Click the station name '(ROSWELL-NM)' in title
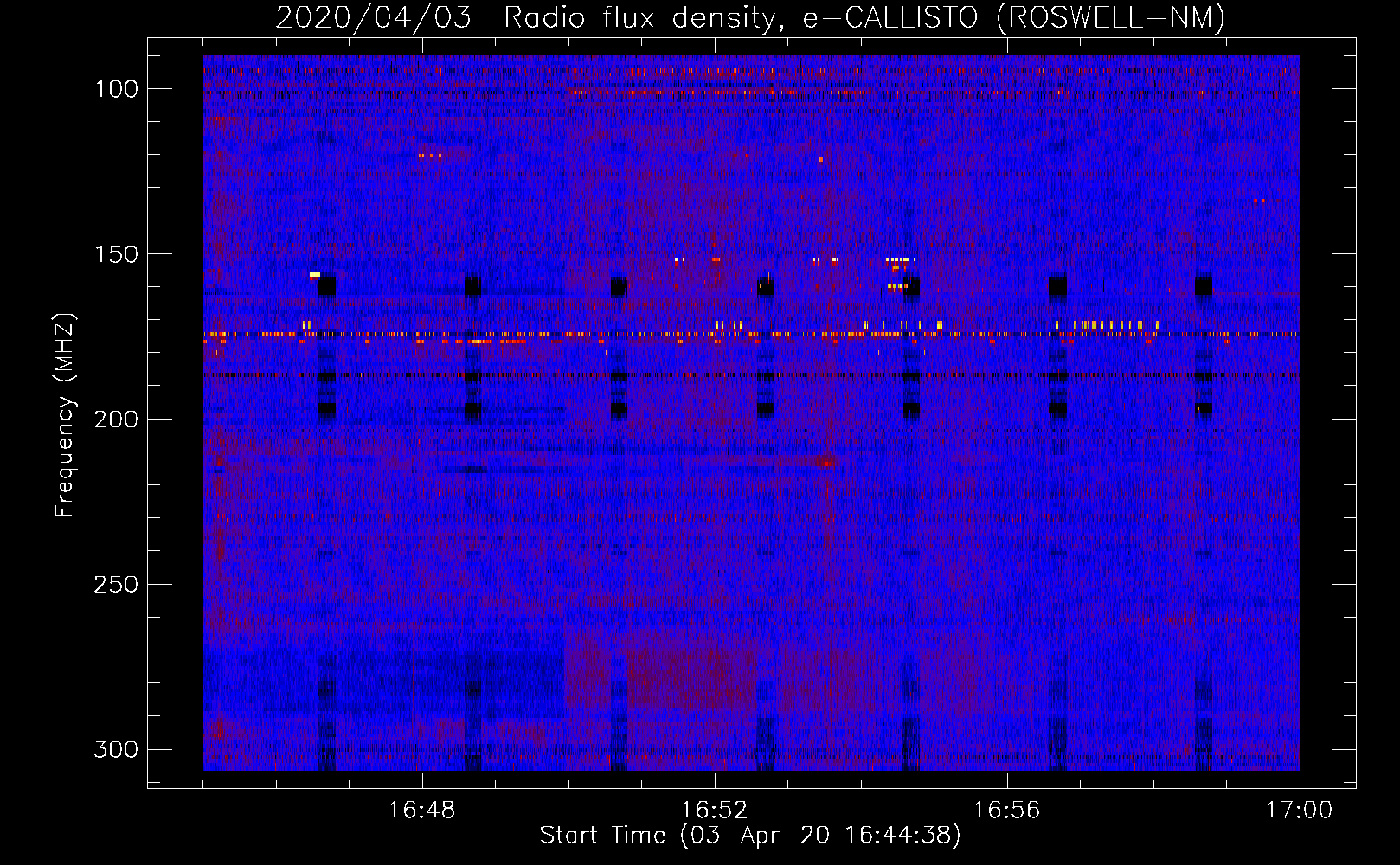The image size is (1400, 865). coord(1111,17)
